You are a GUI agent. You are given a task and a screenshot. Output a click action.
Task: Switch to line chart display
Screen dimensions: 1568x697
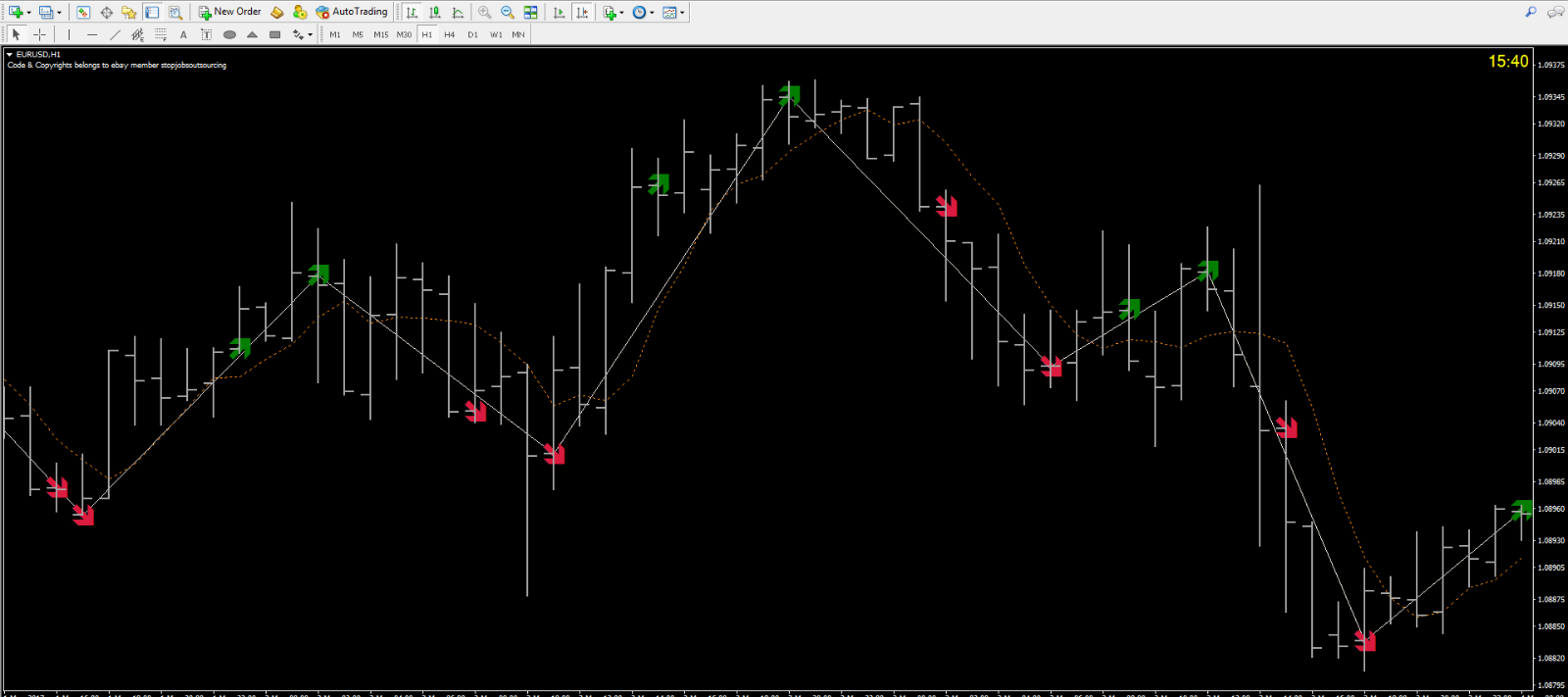[x=458, y=12]
